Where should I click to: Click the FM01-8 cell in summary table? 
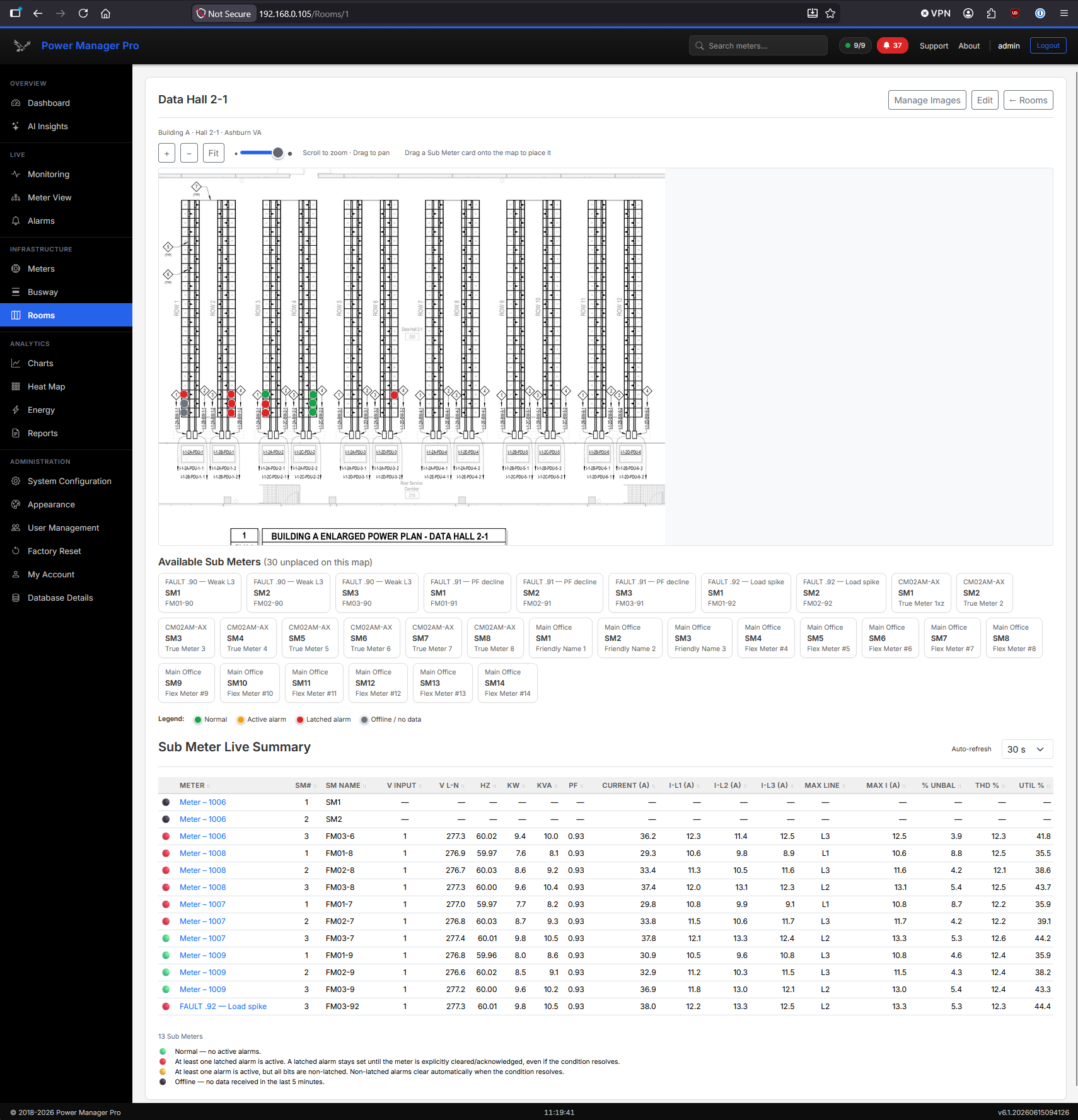coord(339,853)
